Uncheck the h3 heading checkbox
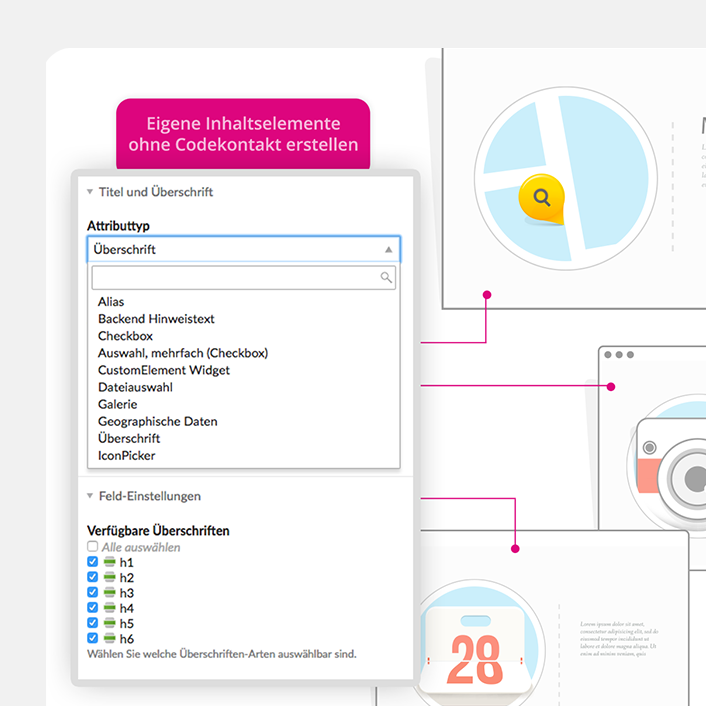The image size is (706, 706). (92, 592)
